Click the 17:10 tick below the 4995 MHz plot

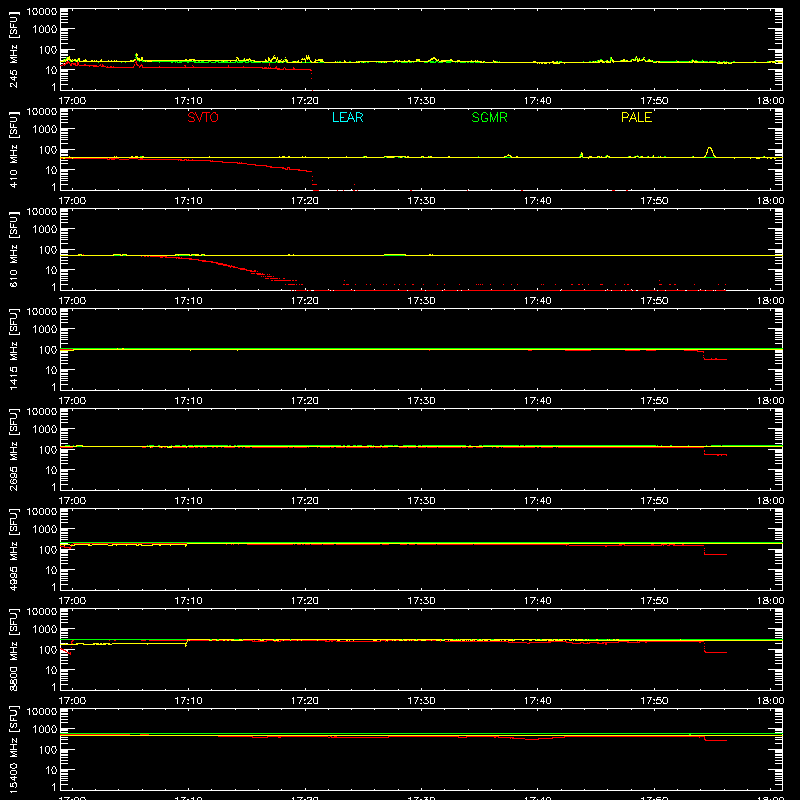(188, 601)
